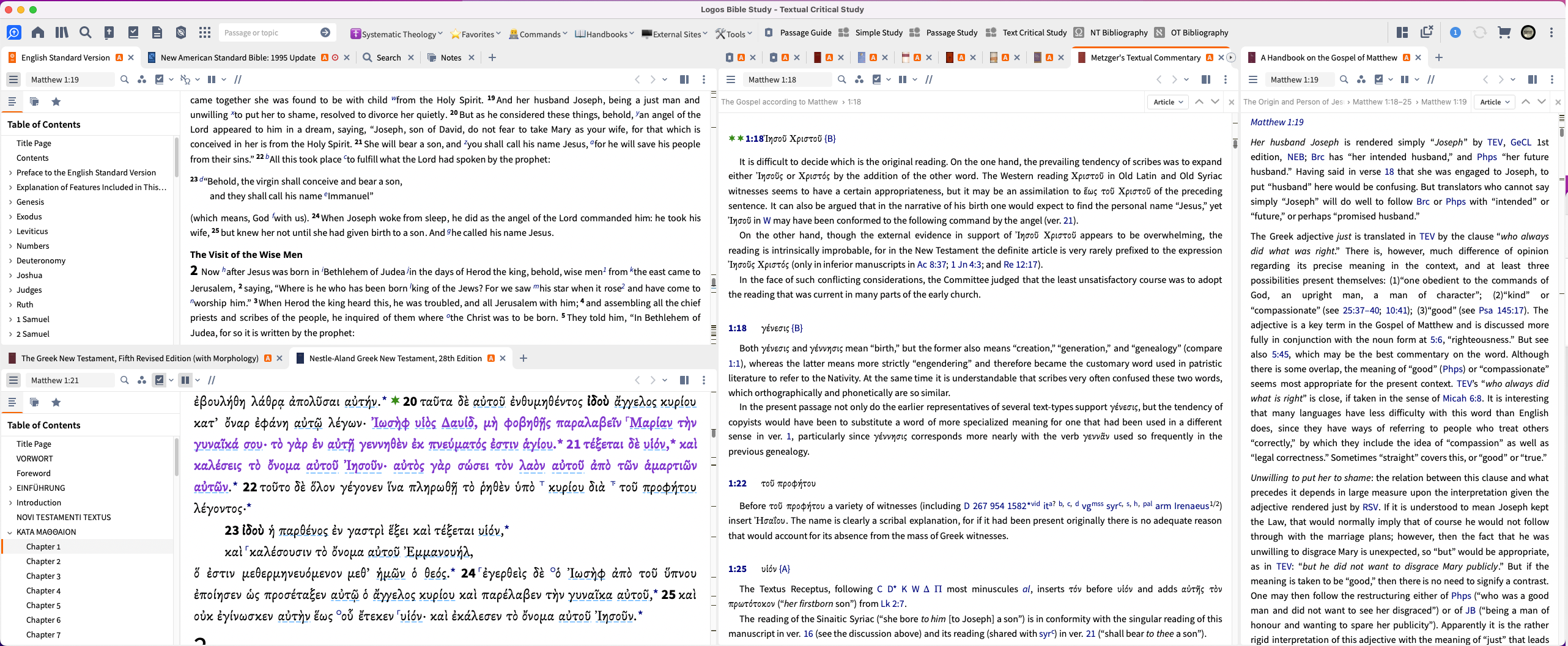
Task: Switch to the Nestle-Aland 28th Edition tab
Action: tap(395, 358)
